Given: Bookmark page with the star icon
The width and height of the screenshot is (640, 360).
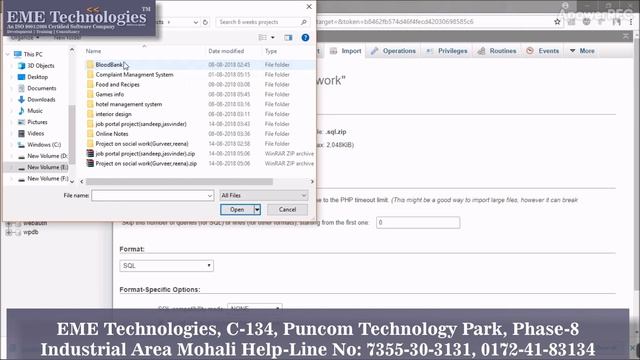Looking at the screenshot, I should coord(557,22).
